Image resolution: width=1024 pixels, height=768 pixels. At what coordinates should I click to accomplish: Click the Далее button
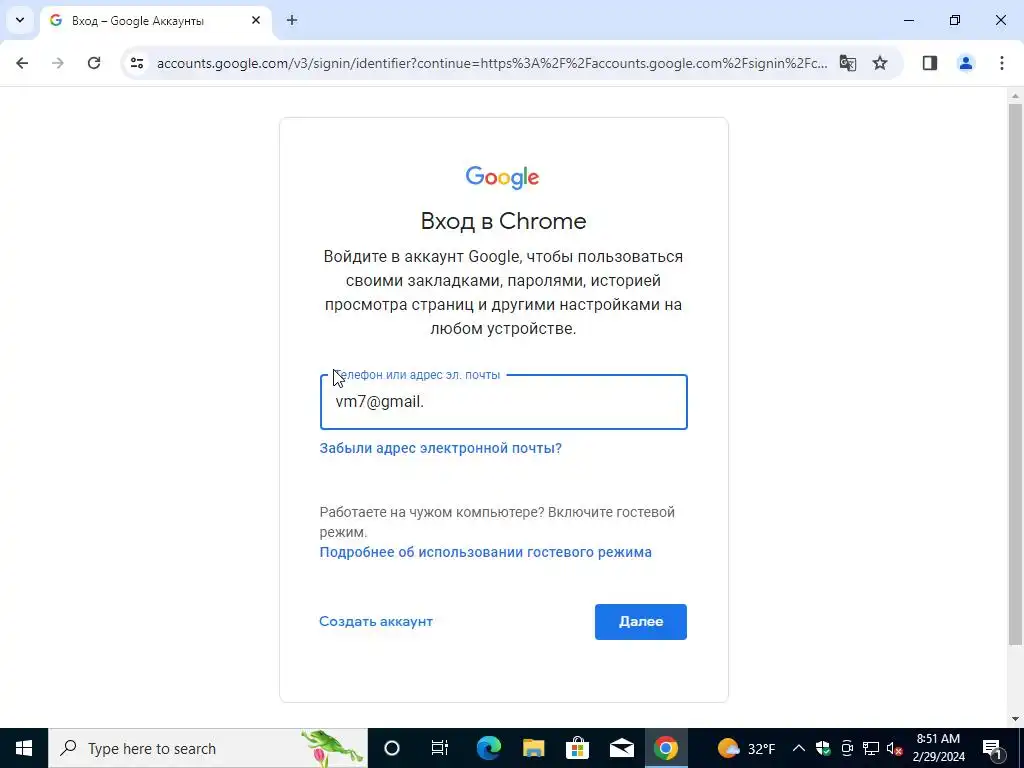tap(641, 622)
